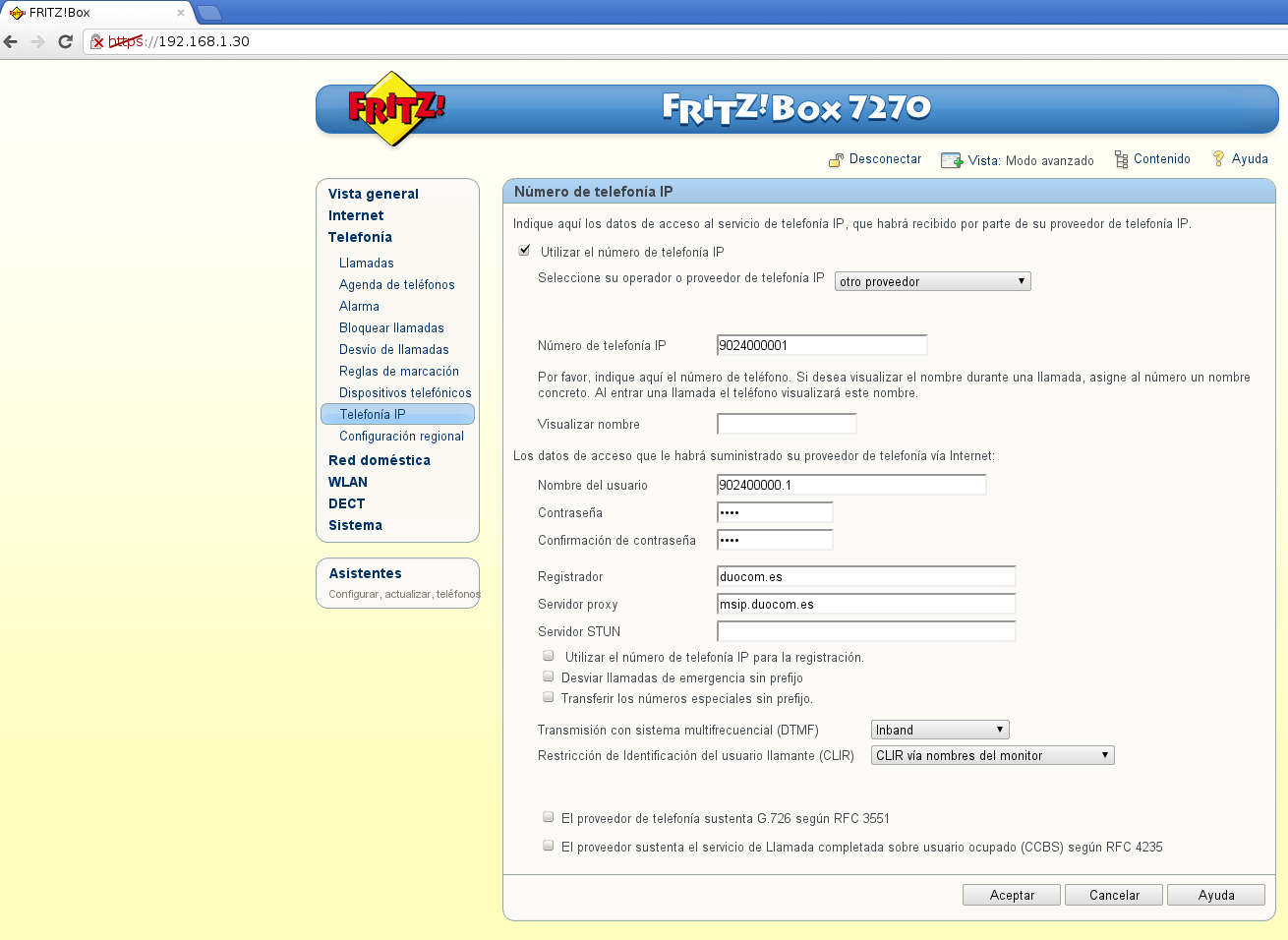Click the FRITZ! logo
This screenshot has width=1288, height=940.
click(395, 108)
